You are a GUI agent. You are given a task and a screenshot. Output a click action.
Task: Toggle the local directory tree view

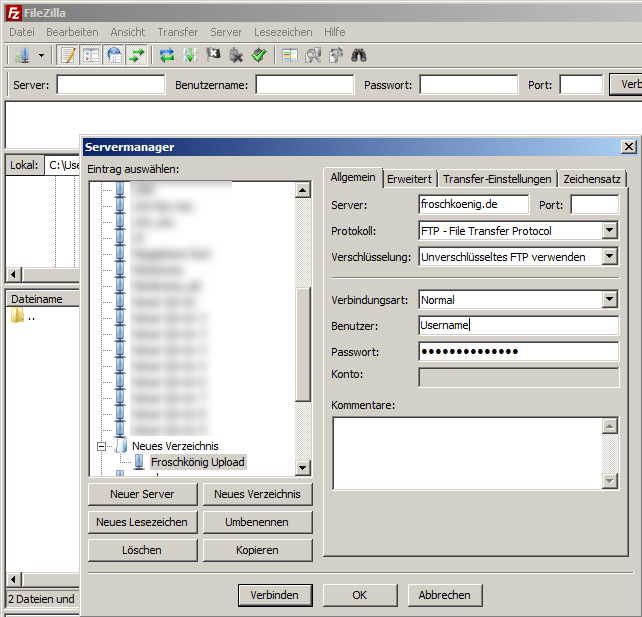[x=91, y=55]
